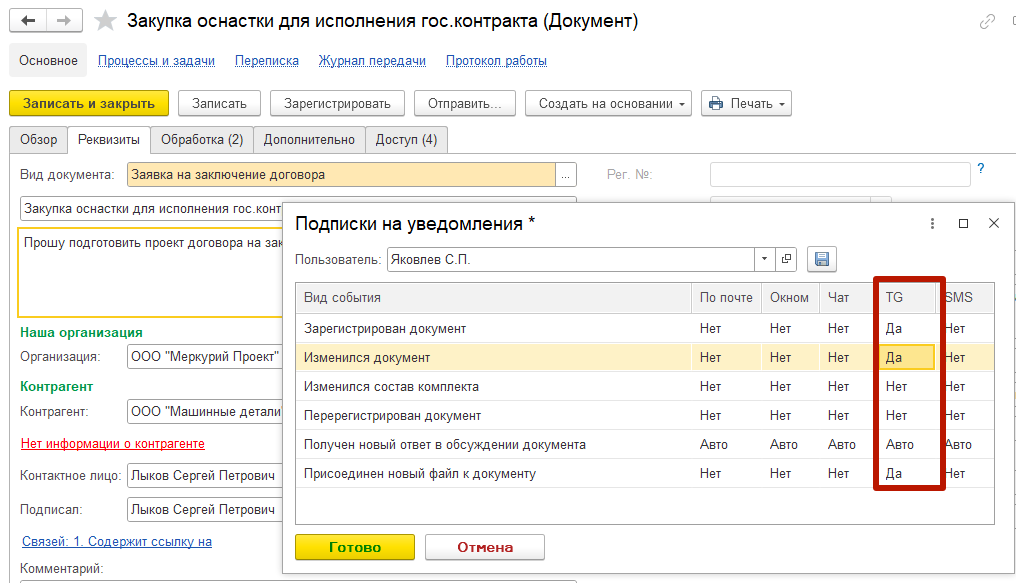Click TG value Да for Изменился документ
Viewport: 1016px width, 583px height.
[906, 358]
